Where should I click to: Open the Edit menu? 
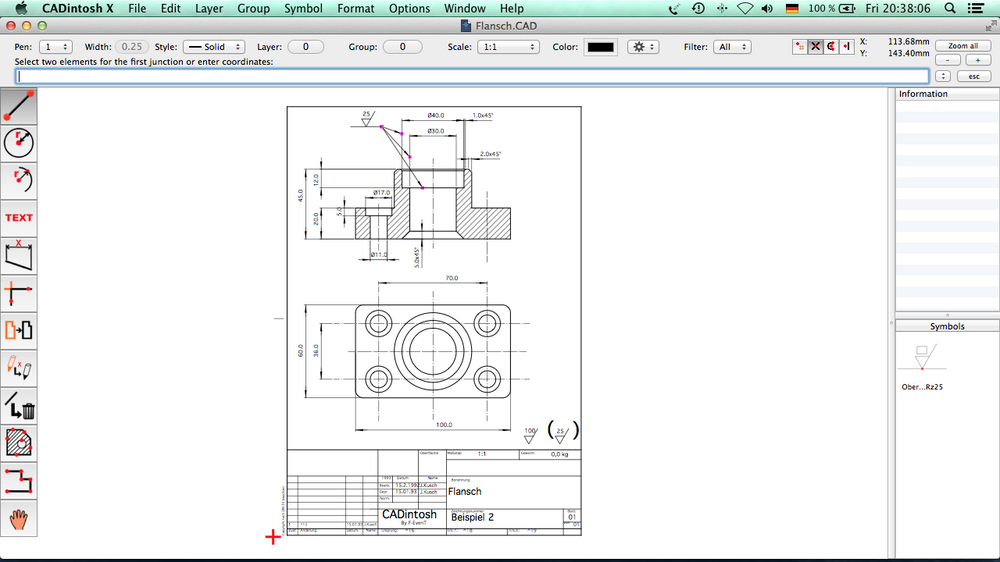pyautogui.click(x=170, y=8)
